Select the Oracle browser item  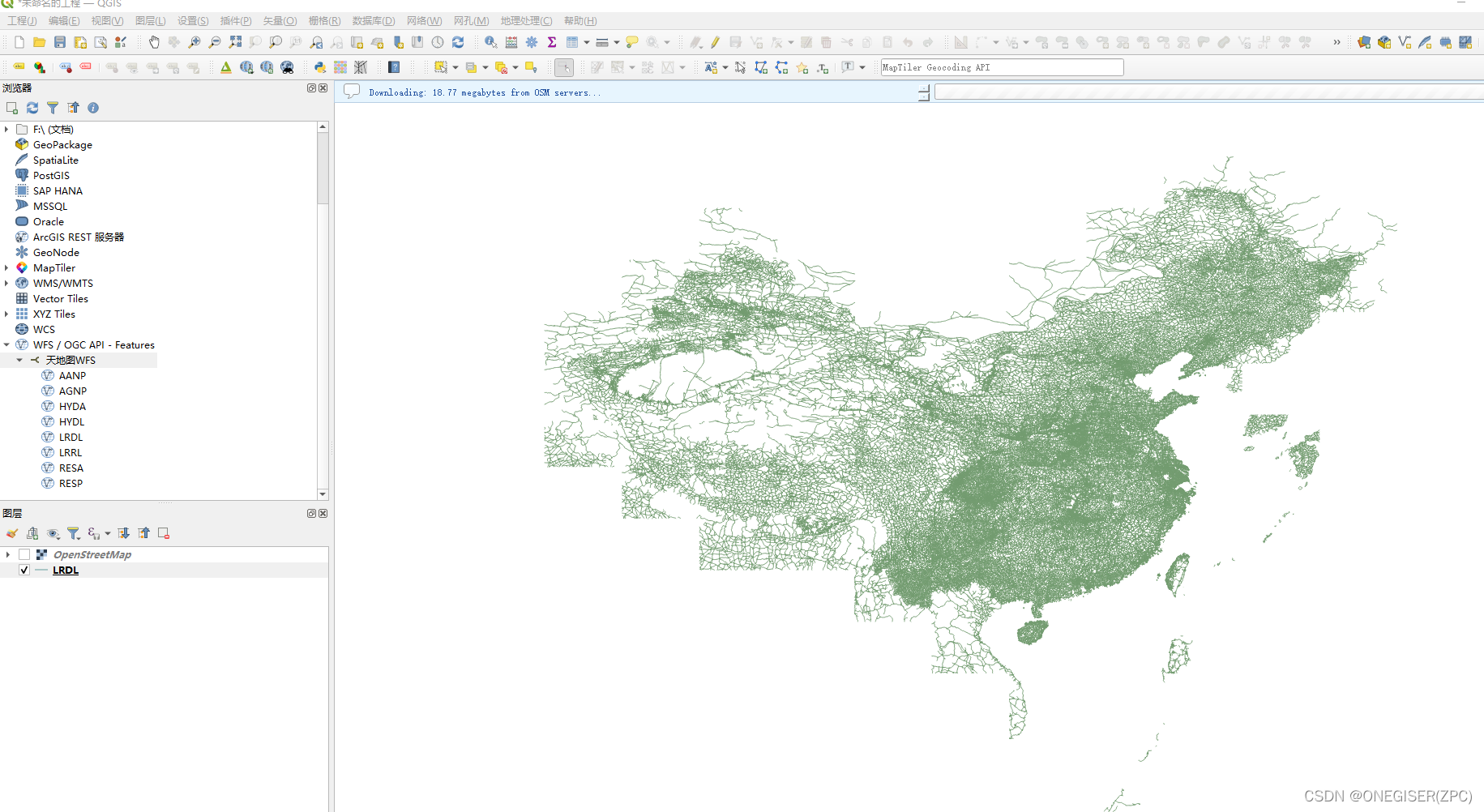pyautogui.click(x=48, y=222)
